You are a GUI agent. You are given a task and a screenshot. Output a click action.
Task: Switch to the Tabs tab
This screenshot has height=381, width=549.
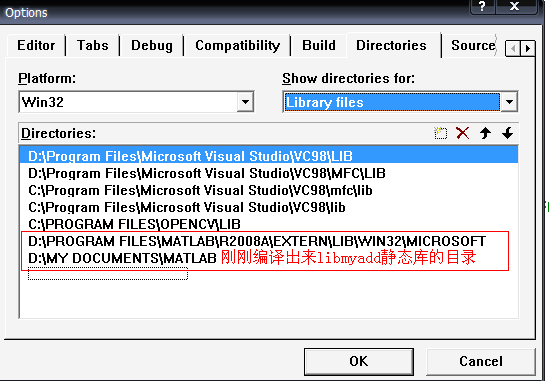(92, 46)
